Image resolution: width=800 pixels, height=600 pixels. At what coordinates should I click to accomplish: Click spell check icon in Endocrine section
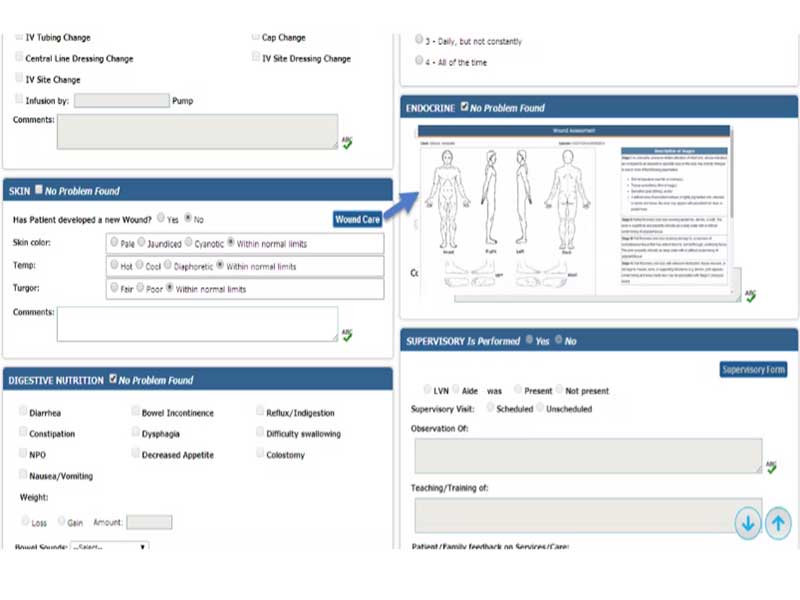pos(750,295)
